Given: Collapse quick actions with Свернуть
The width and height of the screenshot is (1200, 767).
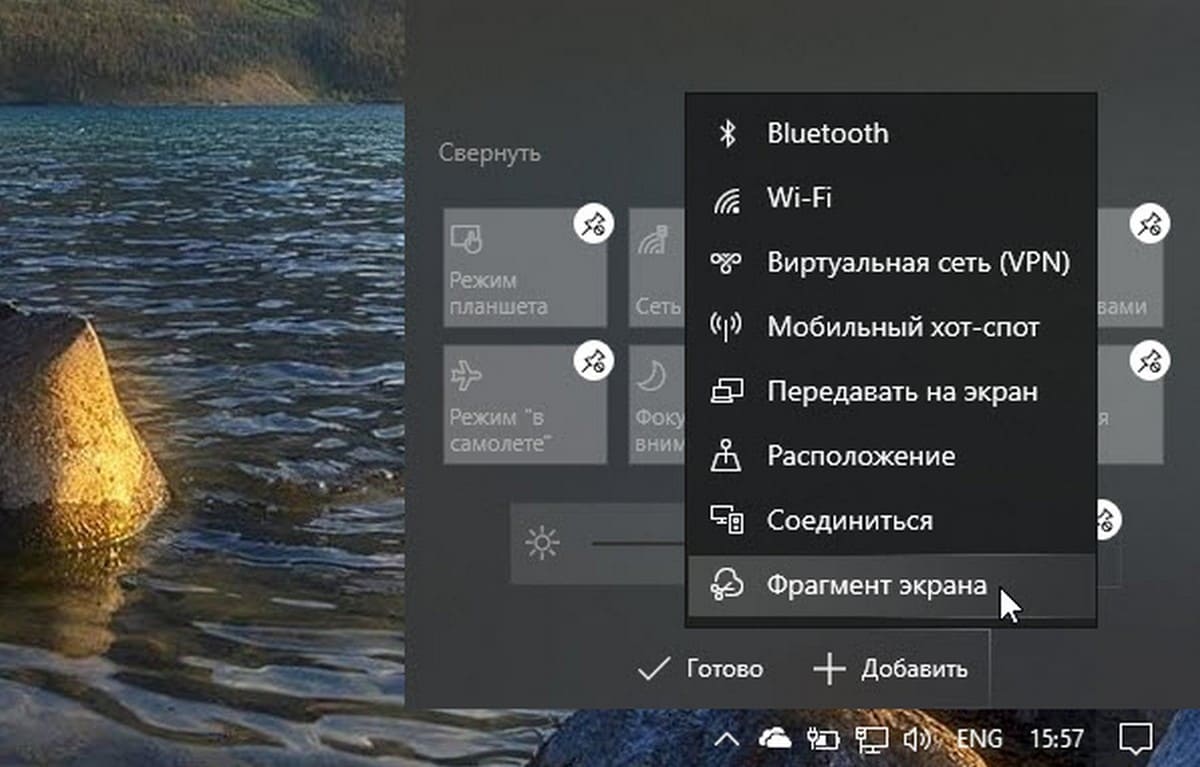Looking at the screenshot, I should click(490, 153).
